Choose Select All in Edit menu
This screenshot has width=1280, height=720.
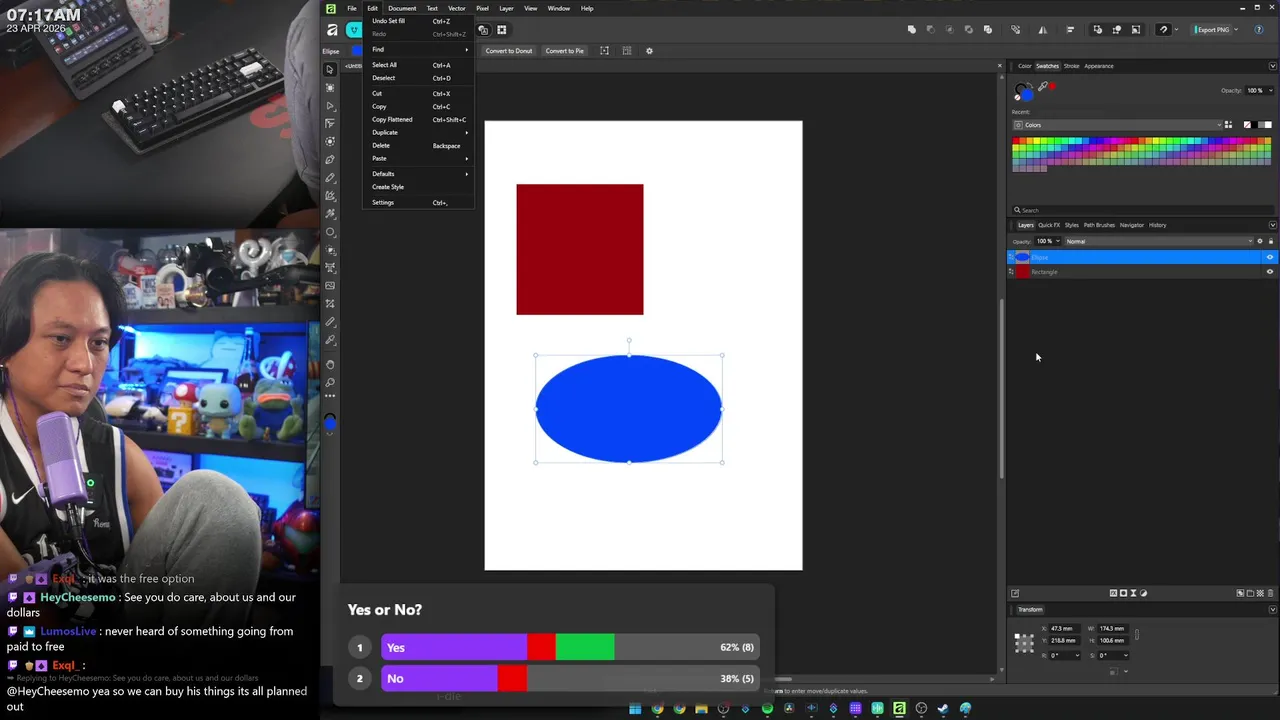pyautogui.click(x=418, y=65)
